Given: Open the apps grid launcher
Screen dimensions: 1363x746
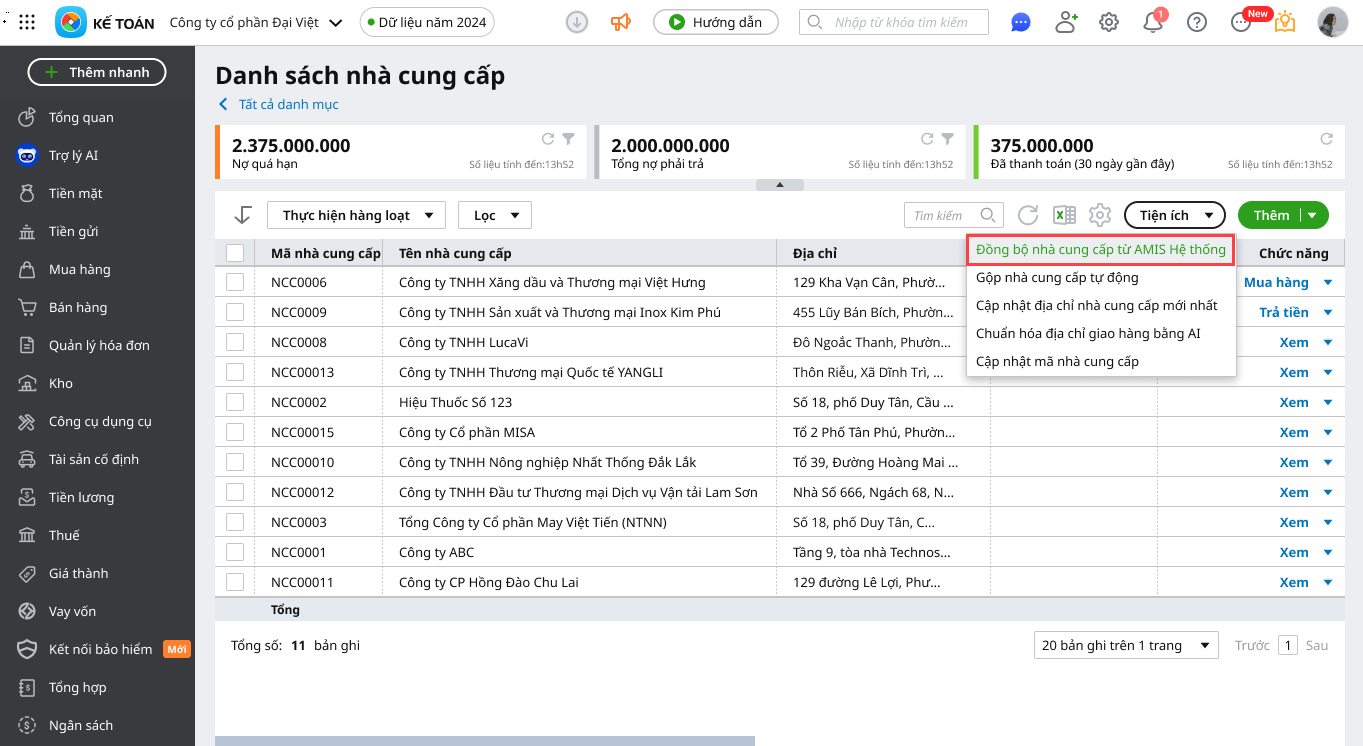Looking at the screenshot, I should tap(27, 22).
